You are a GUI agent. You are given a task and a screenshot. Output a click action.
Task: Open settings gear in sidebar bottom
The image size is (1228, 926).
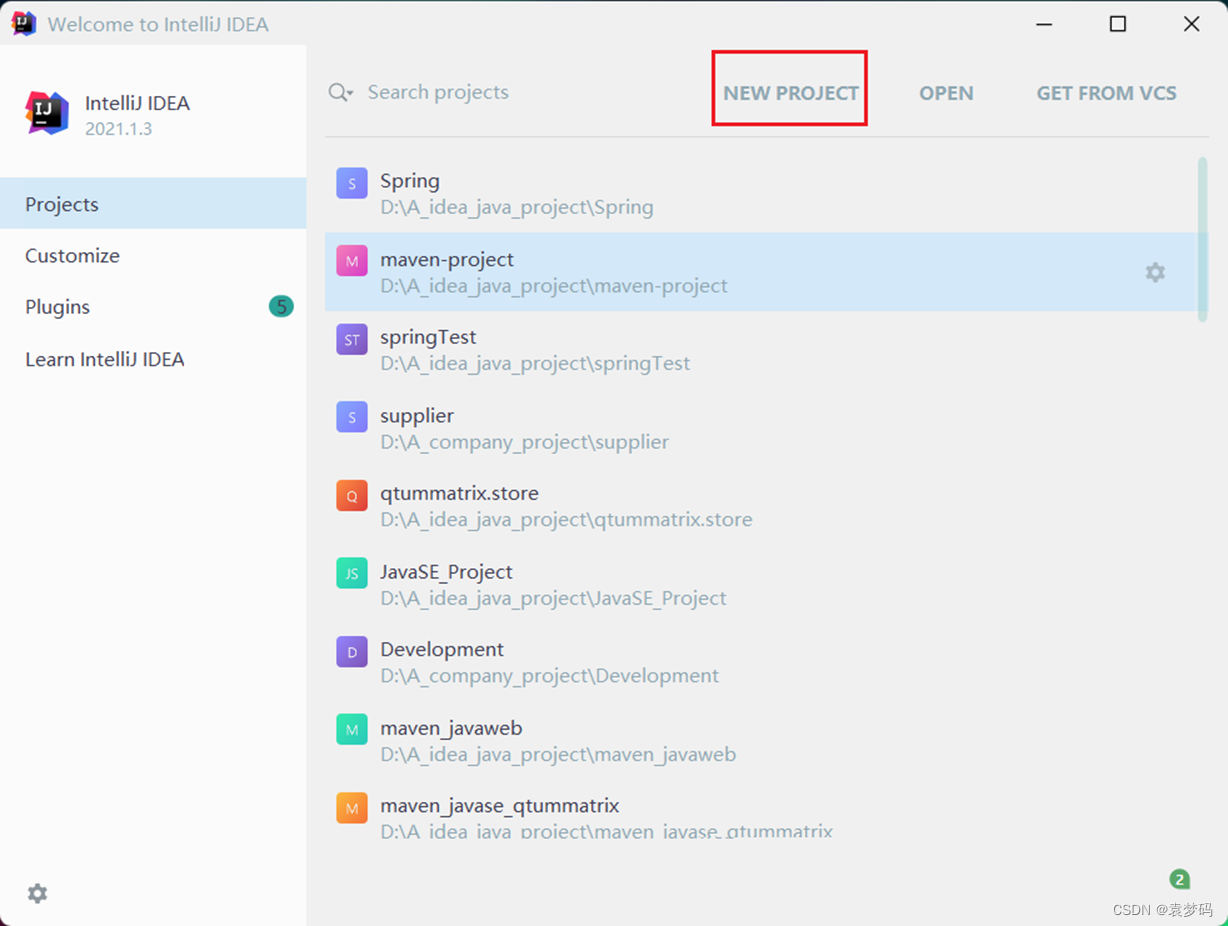tap(37, 893)
